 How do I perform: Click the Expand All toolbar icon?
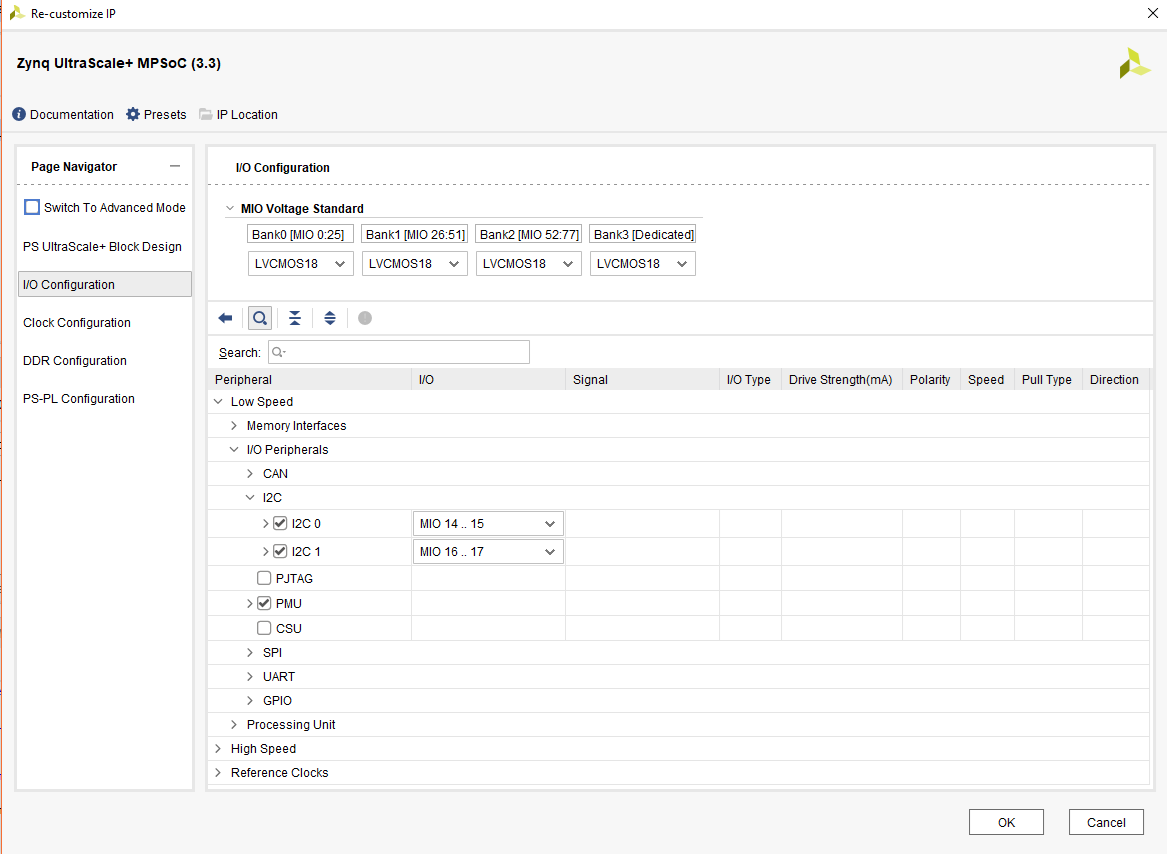point(330,318)
